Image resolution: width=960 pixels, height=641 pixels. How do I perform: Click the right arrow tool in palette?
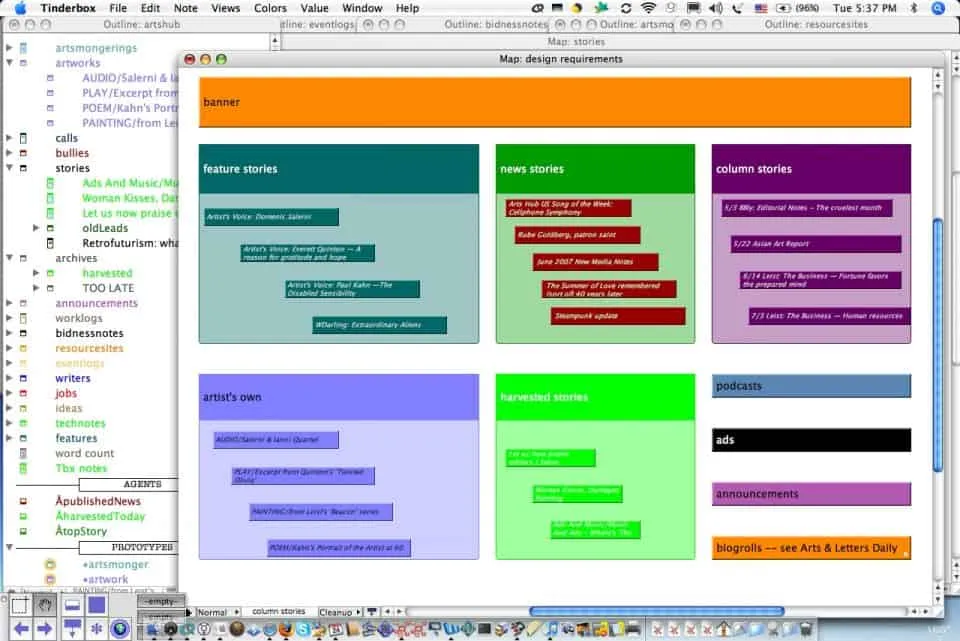pyautogui.click(x=44, y=629)
